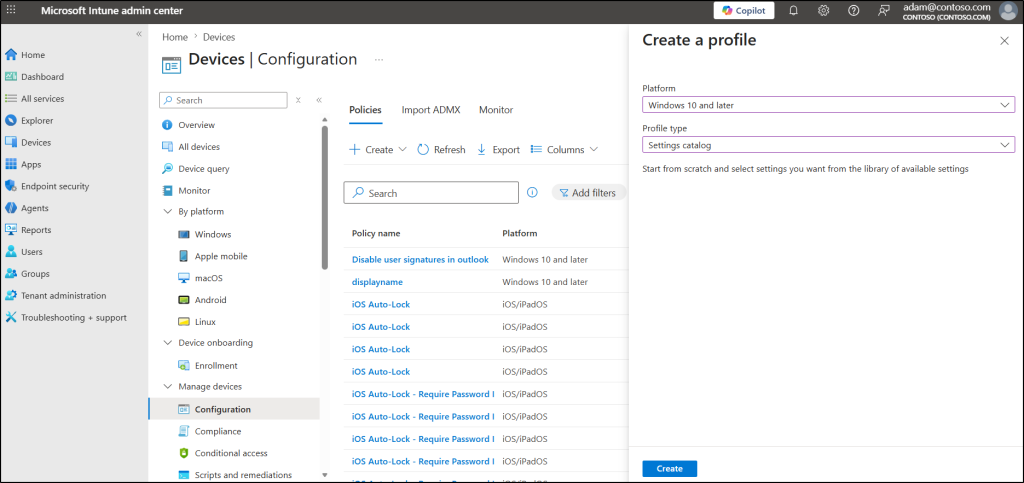Viewport: 1024px width, 483px height.
Task: Switch to the Monitor tab
Action: (496, 110)
